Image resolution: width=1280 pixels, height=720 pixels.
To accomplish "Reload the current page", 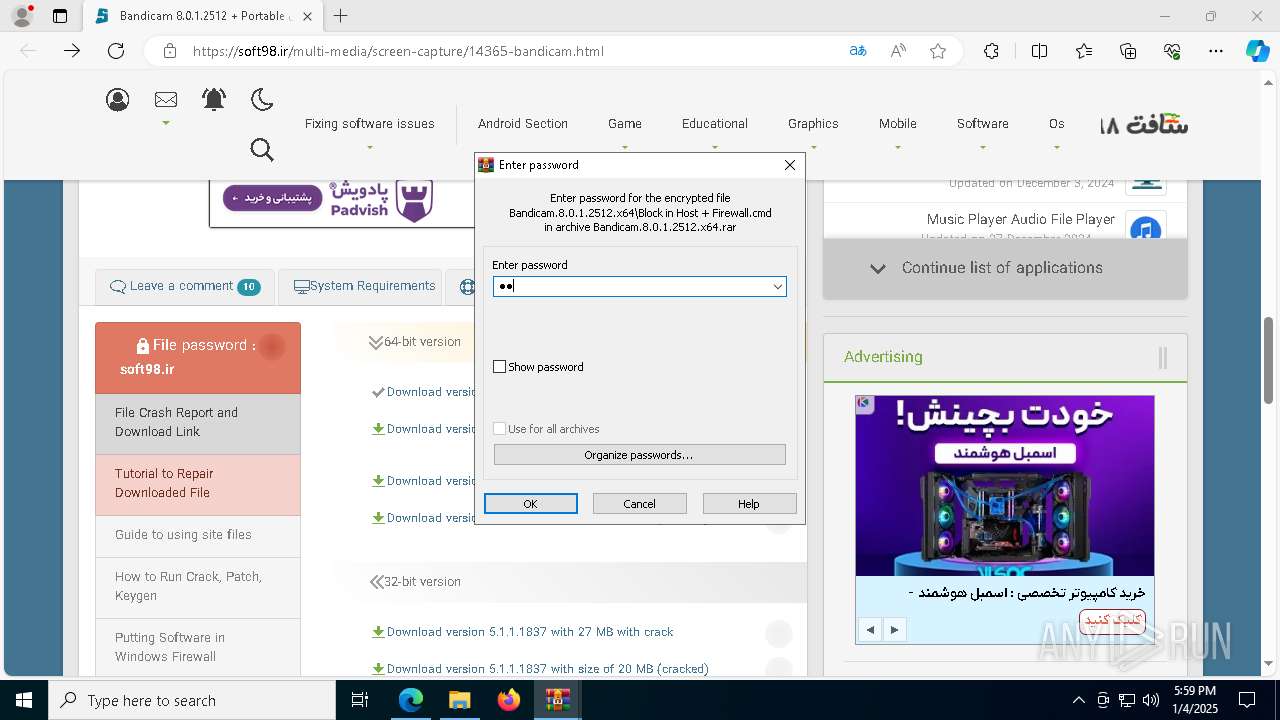I will (x=116, y=51).
